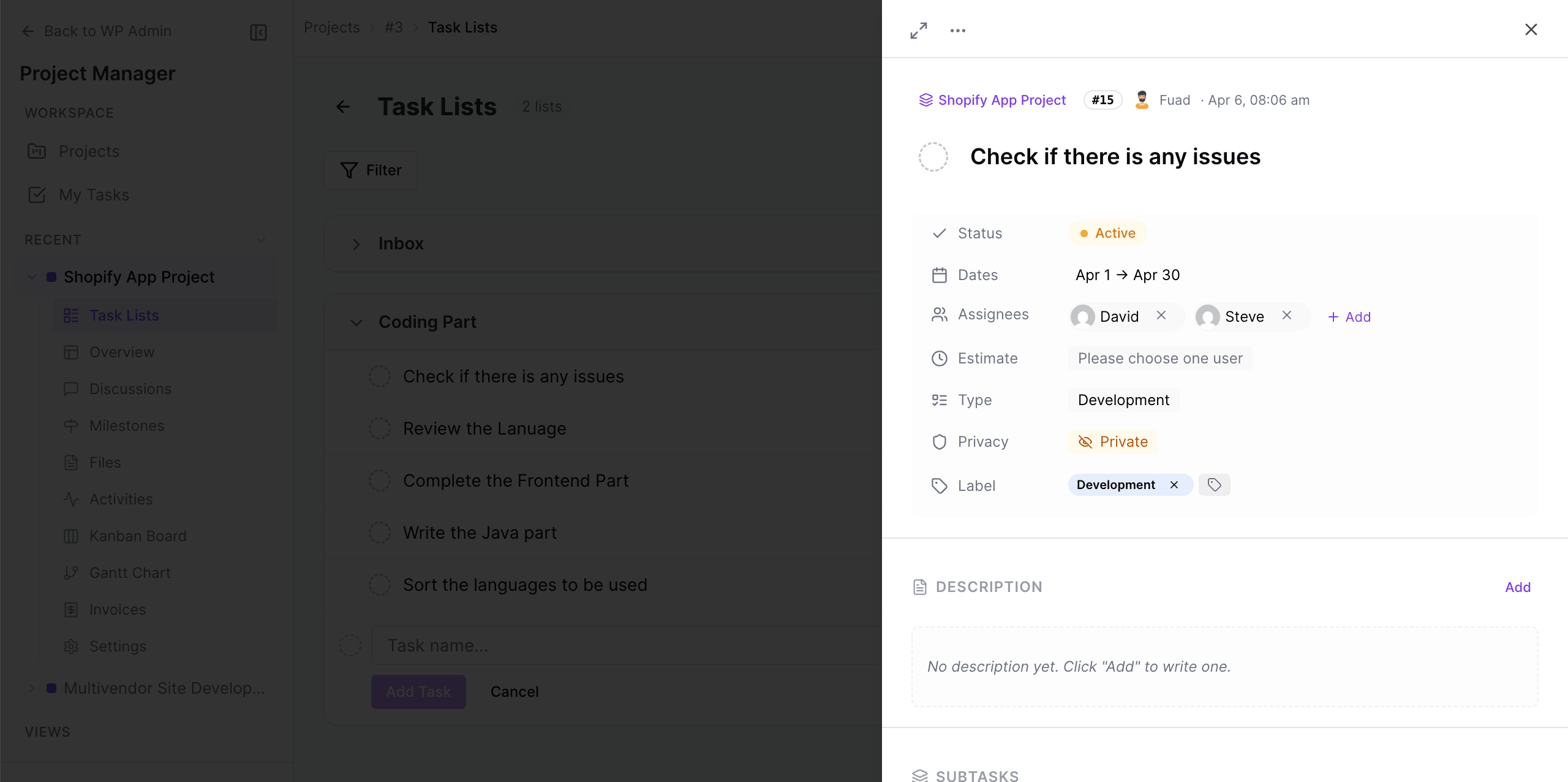Check off the 'Write the Java part' task
Screen dimensions: 1568x782
tap(380, 533)
